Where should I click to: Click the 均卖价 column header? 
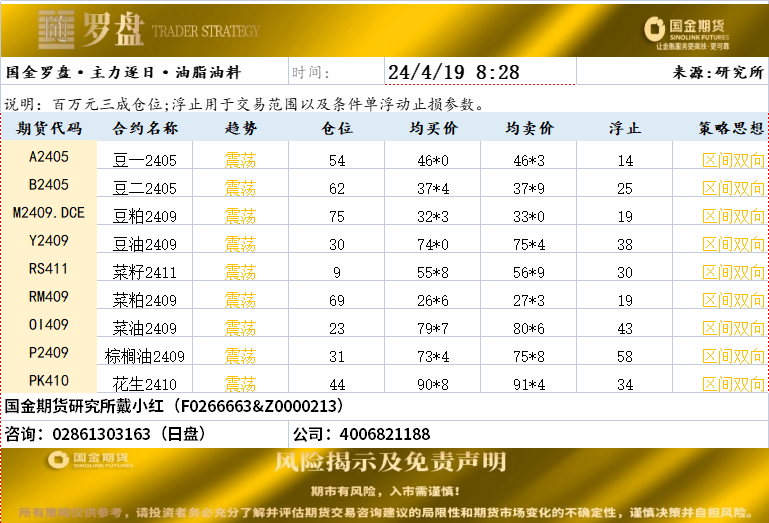pyautogui.click(x=529, y=128)
